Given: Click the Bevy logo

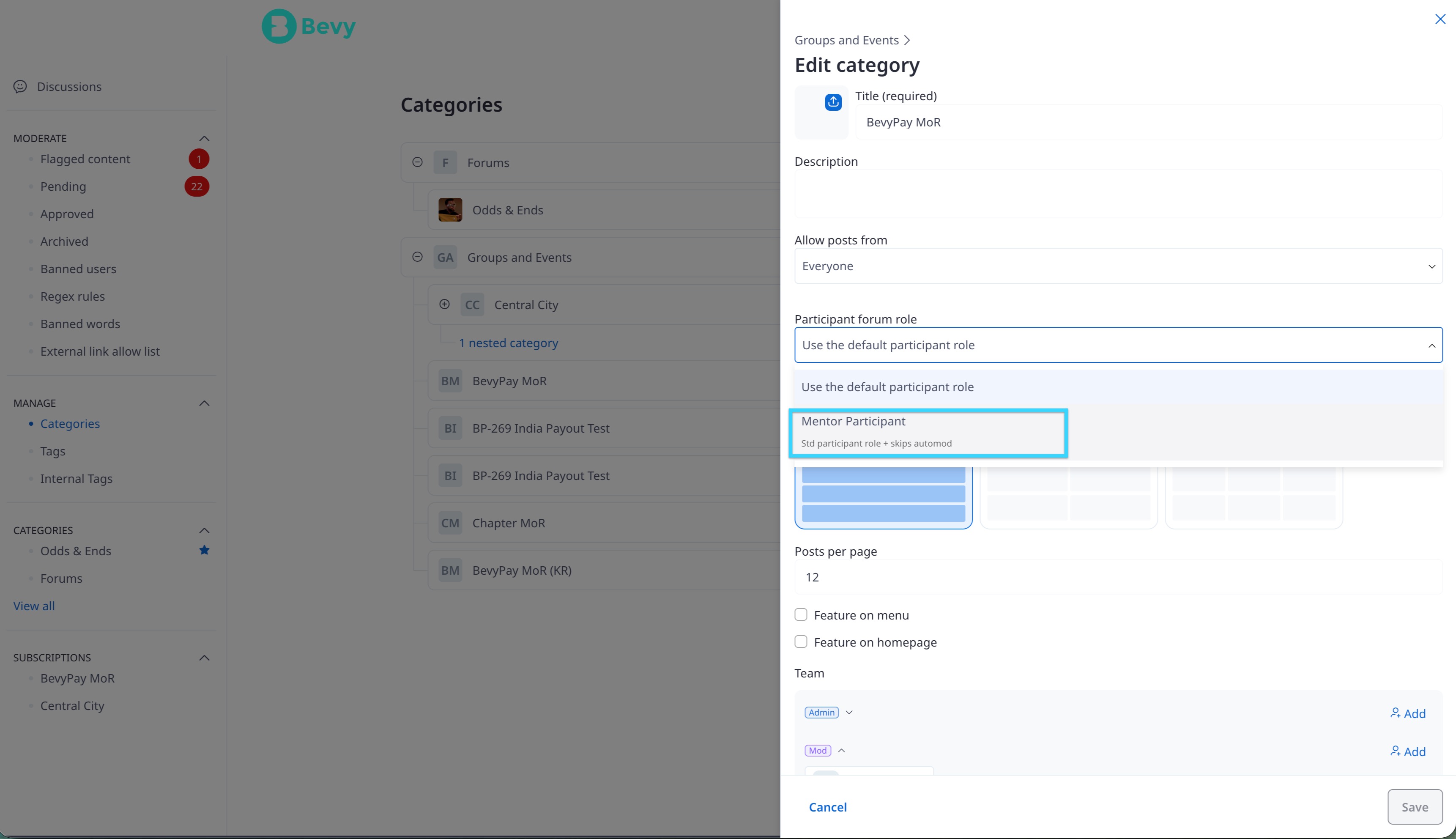Looking at the screenshot, I should coord(309,26).
